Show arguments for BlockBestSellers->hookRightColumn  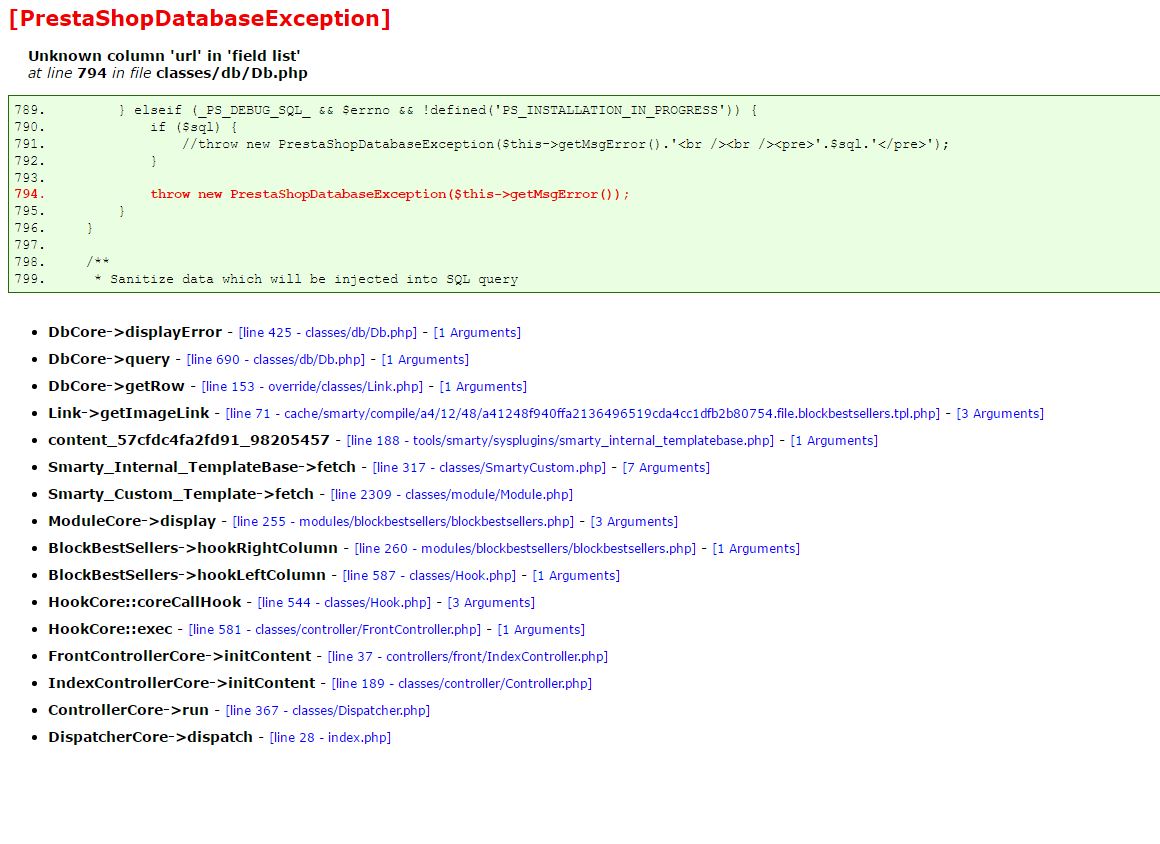[756, 549]
